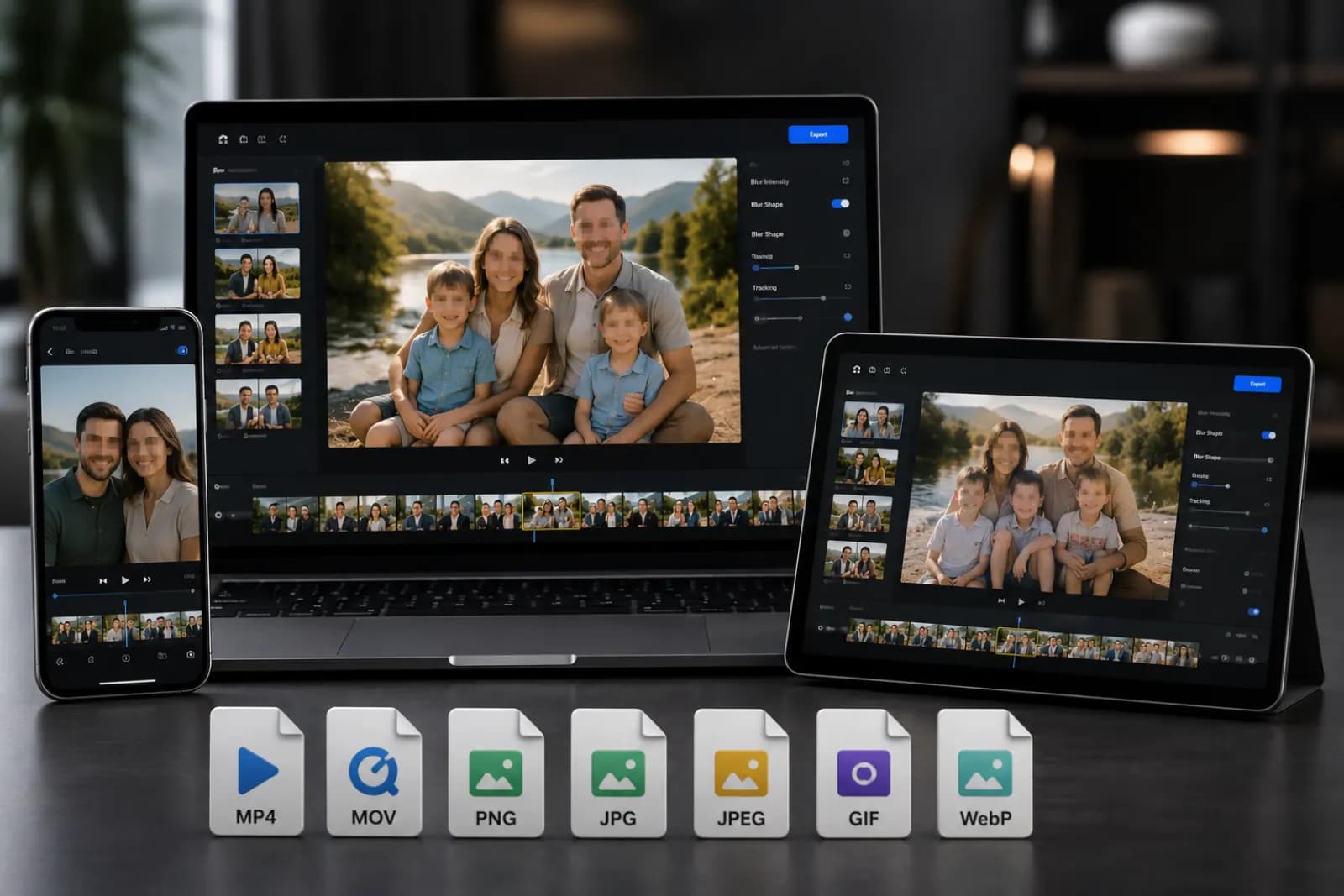Click the yellow-highlighted clip in the laptop timeline
This screenshot has width=1344, height=896.
coord(551,511)
